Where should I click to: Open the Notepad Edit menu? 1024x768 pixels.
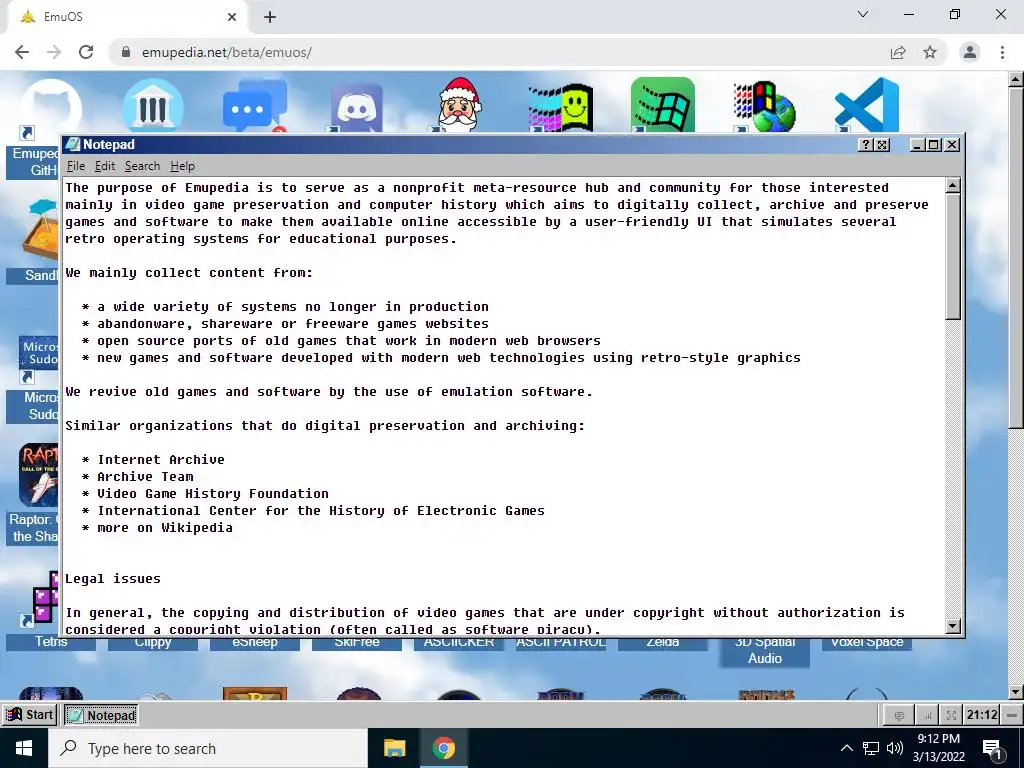tap(104, 166)
